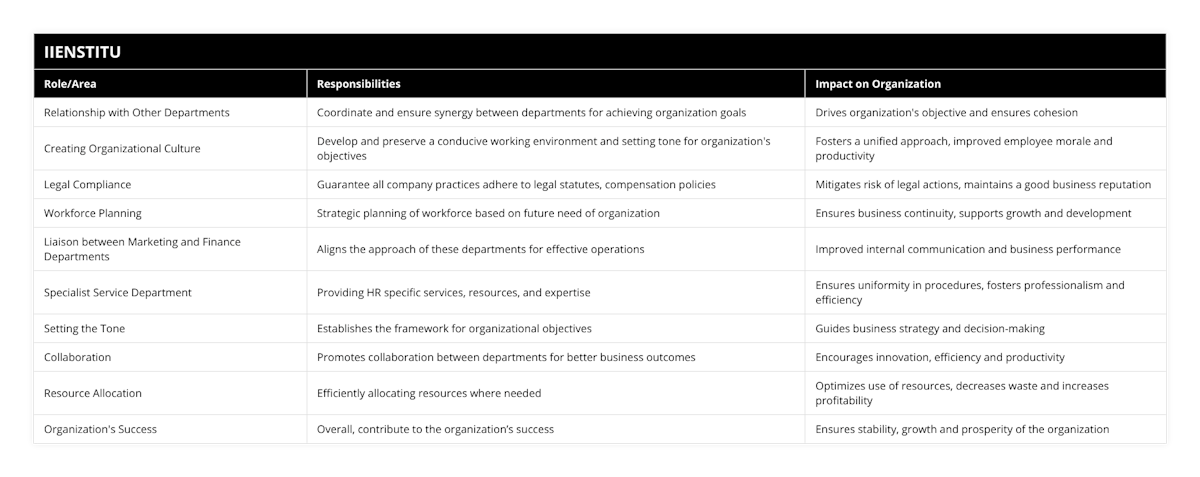Click 'Providing HR specific services' responsibility cell

(x=454, y=293)
